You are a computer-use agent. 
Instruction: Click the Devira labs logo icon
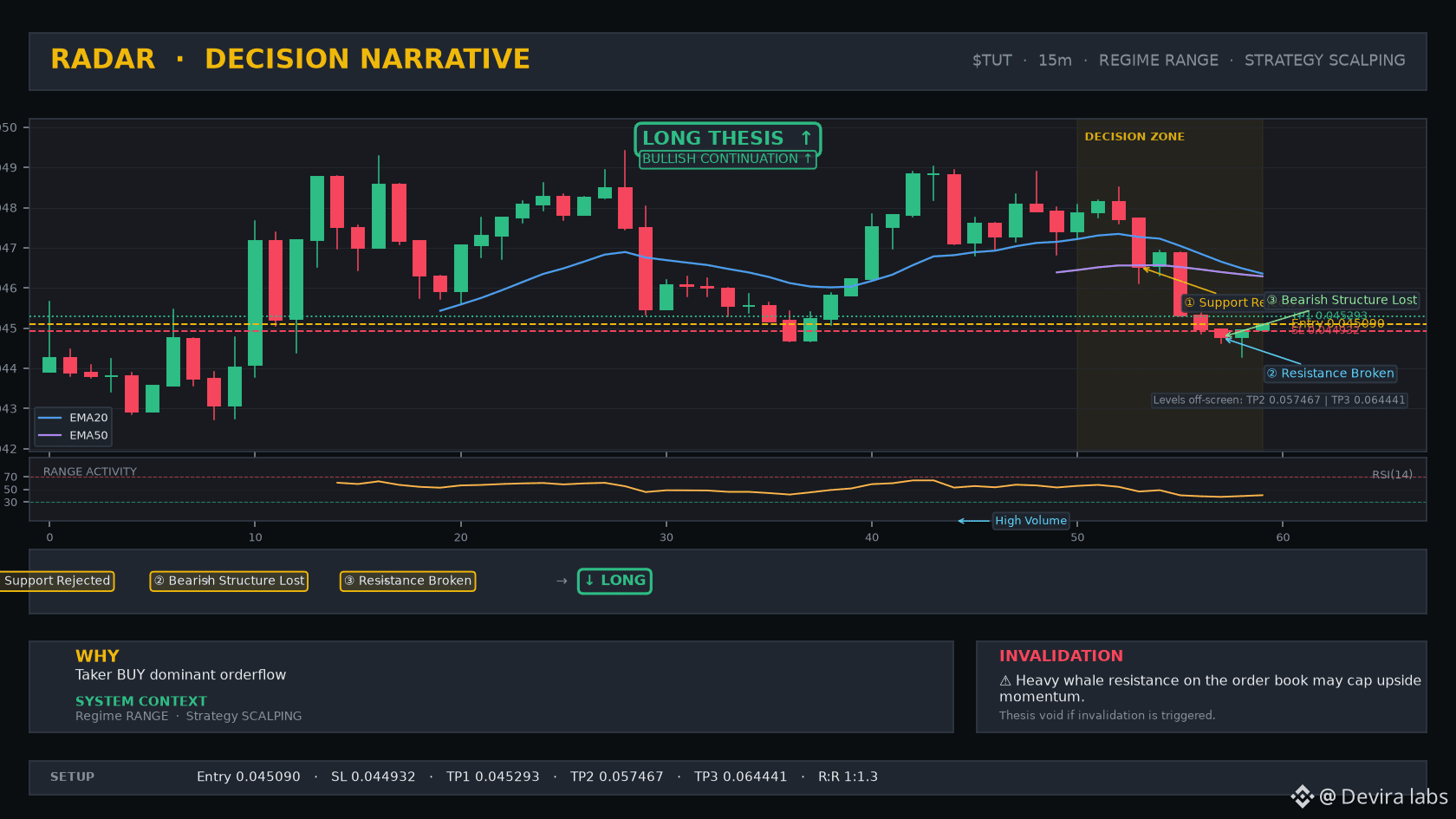click(x=1302, y=796)
